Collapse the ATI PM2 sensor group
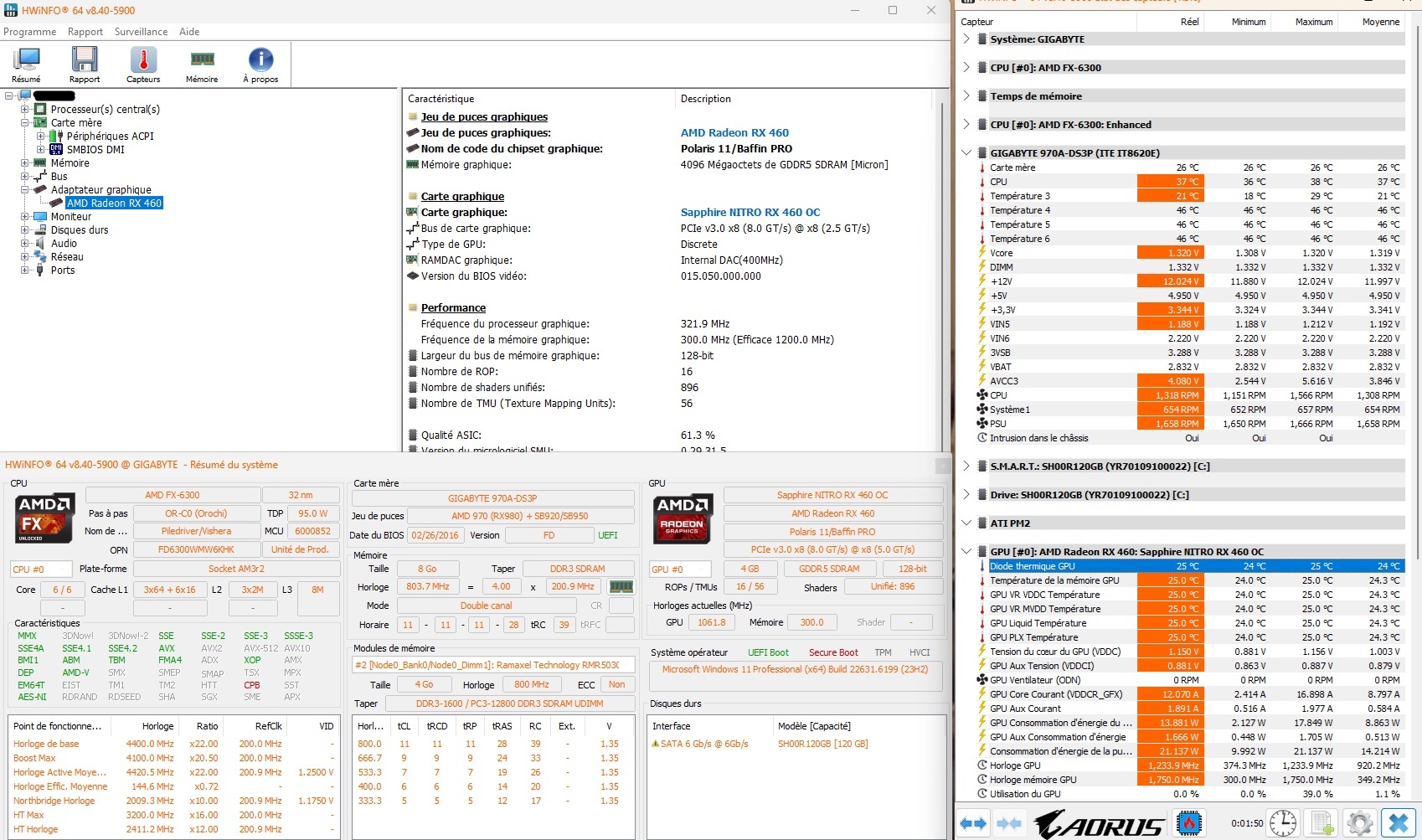Viewport: 1422px width, 840px height. pos(966,523)
